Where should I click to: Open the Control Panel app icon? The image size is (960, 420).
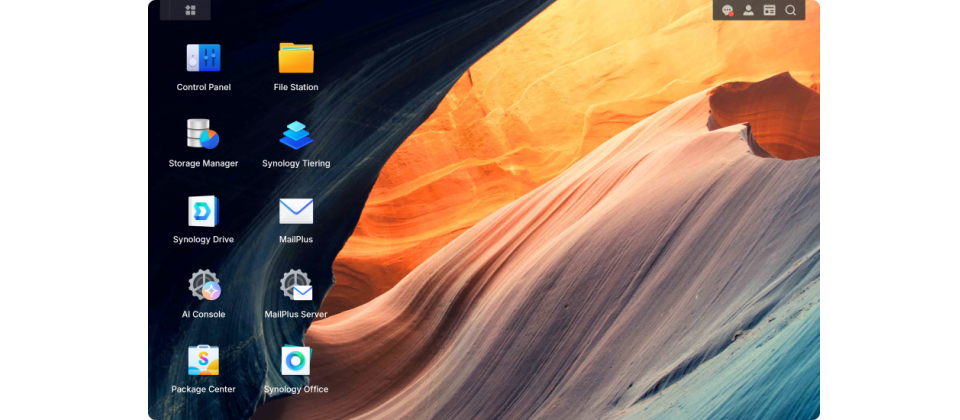[203, 58]
